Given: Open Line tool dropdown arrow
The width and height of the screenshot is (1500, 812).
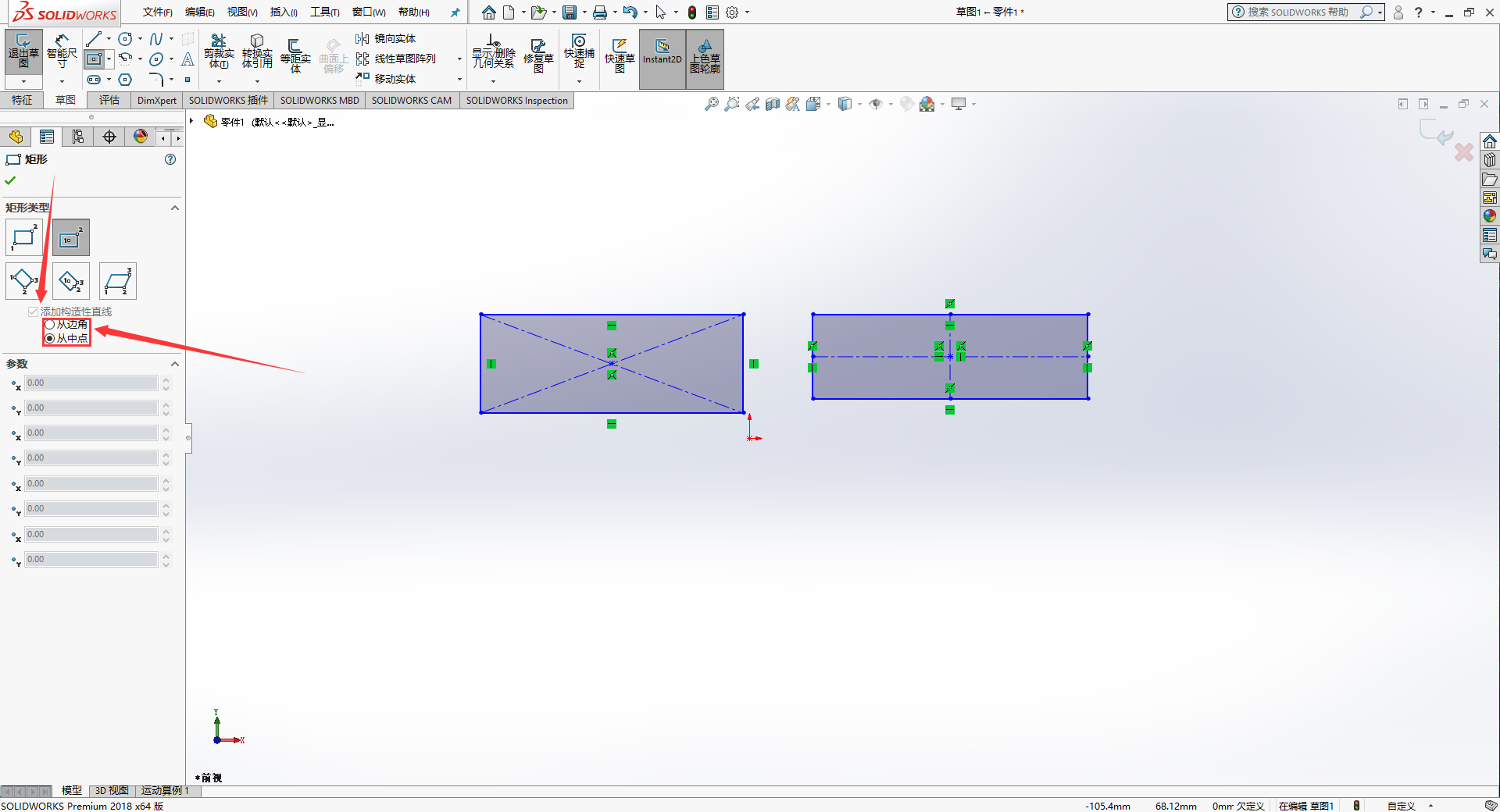Looking at the screenshot, I should point(109,39).
